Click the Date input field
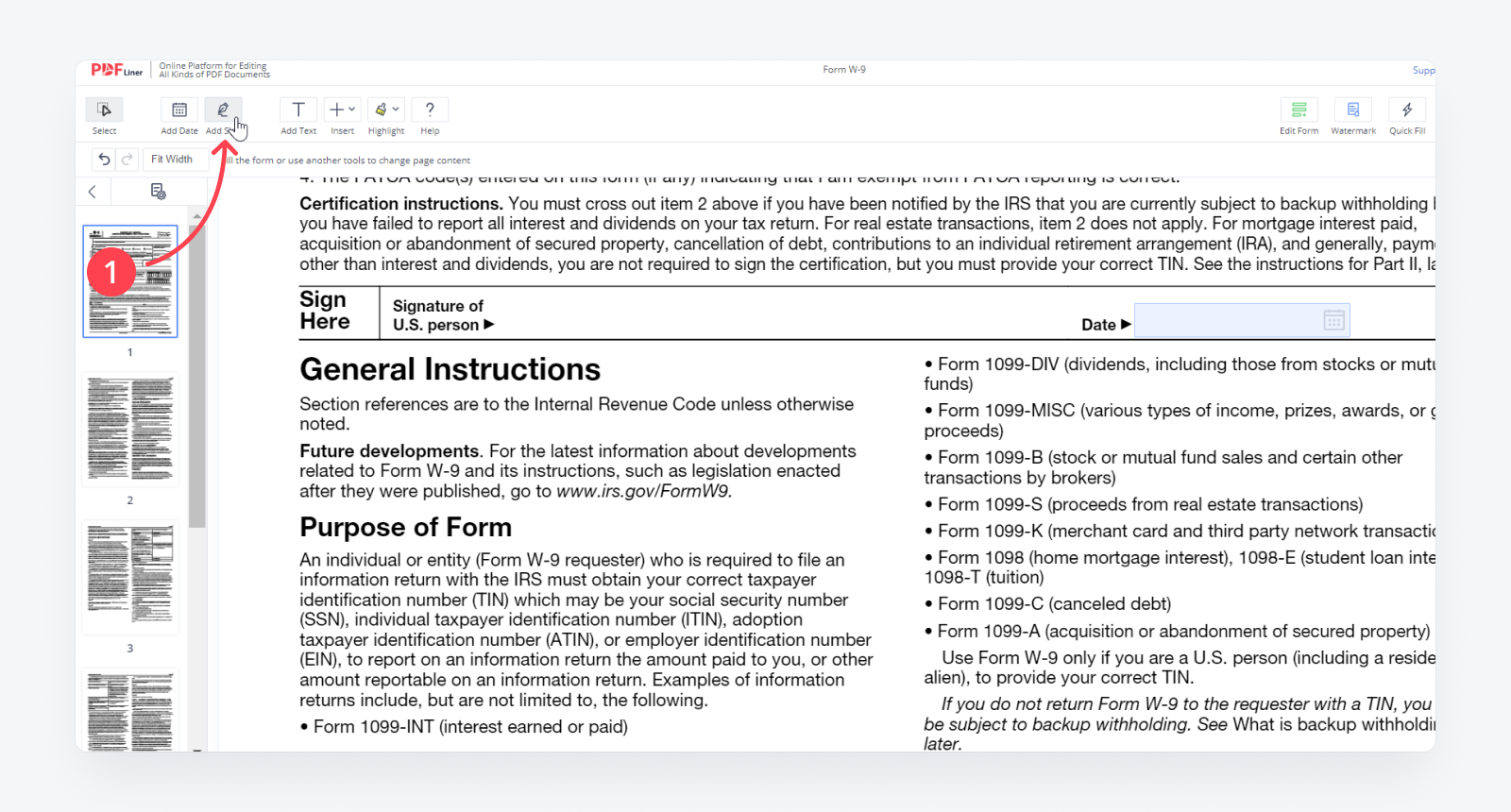1511x812 pixels. [1242, 321]
